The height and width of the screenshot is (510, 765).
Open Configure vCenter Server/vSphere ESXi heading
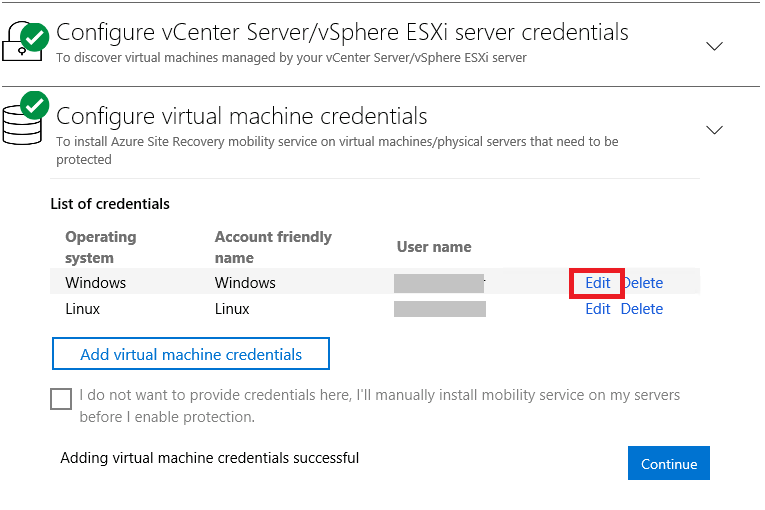coord(342,33)
